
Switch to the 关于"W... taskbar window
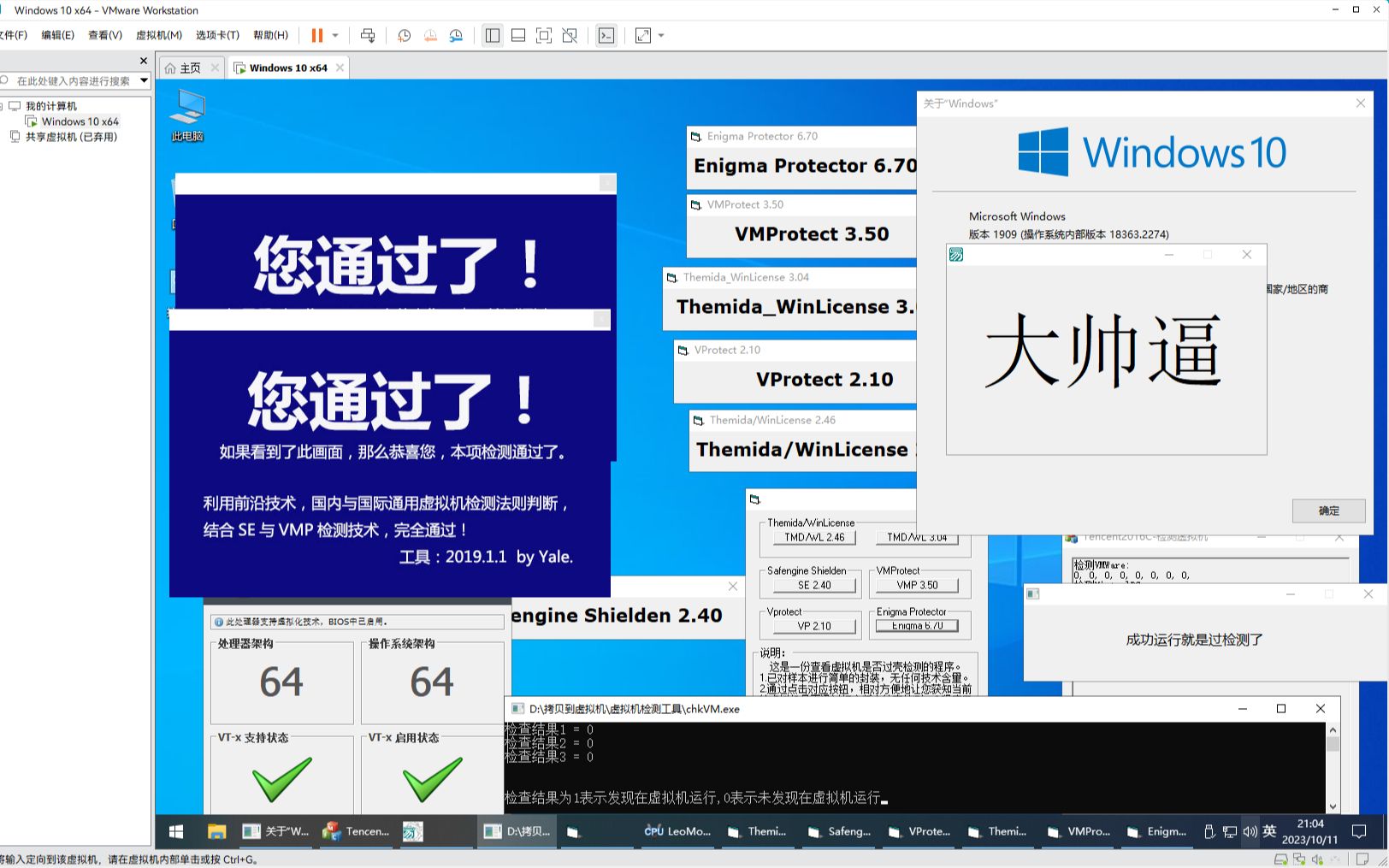[x=275, y=831]
